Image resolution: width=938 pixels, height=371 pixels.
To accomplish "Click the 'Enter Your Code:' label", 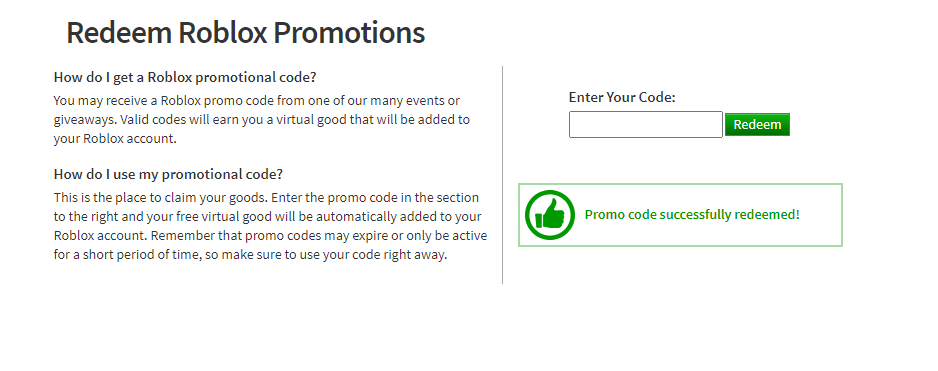I will 622,97.
